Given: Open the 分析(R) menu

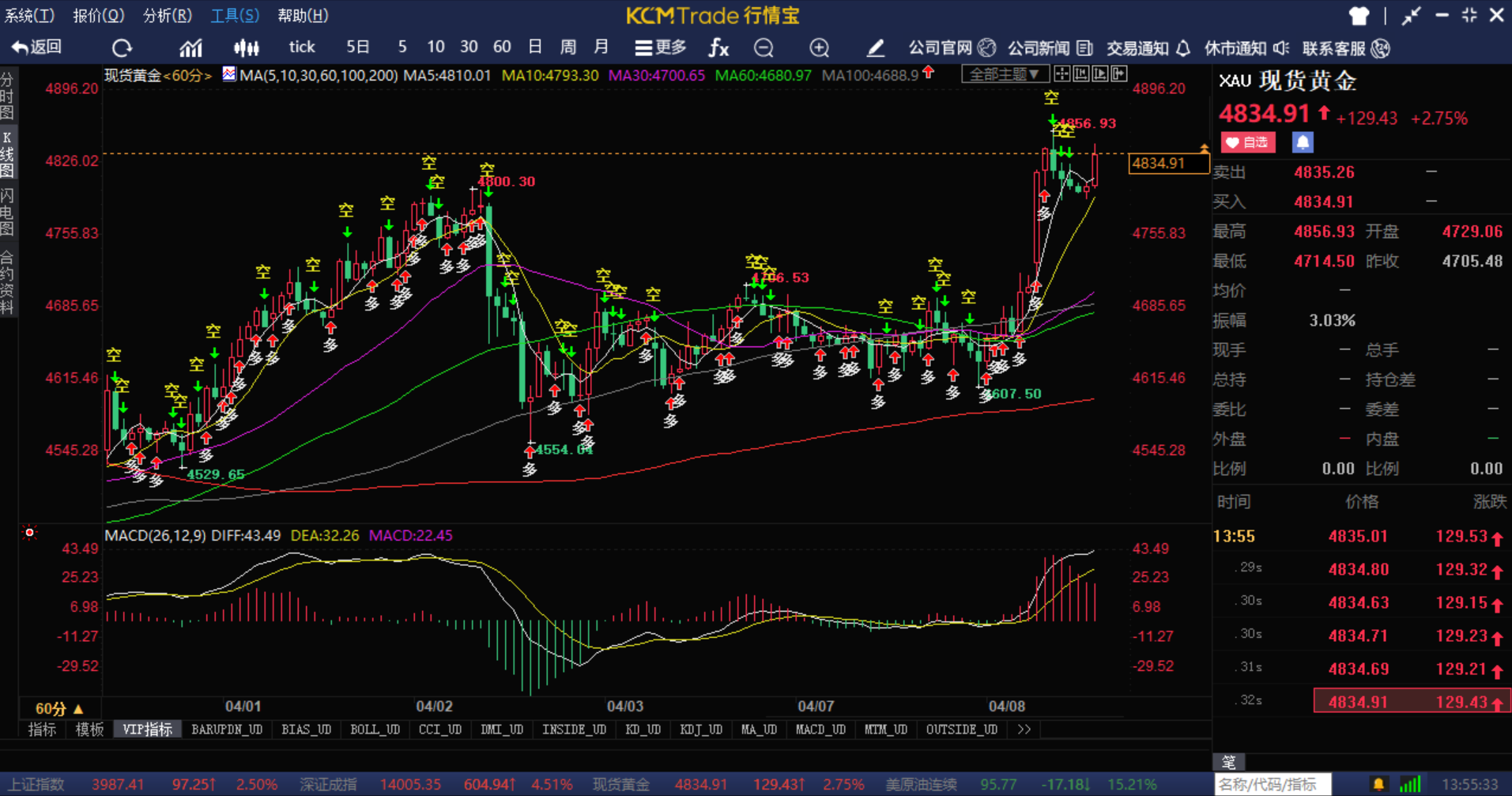Looking at the screenshot, I should [x=168, y=16].
